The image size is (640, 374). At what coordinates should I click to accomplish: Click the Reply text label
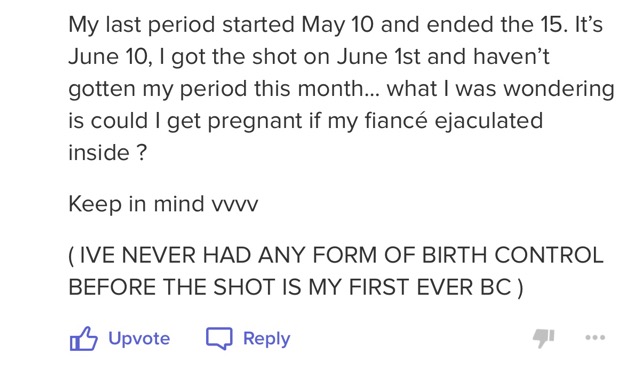[267, 339]
